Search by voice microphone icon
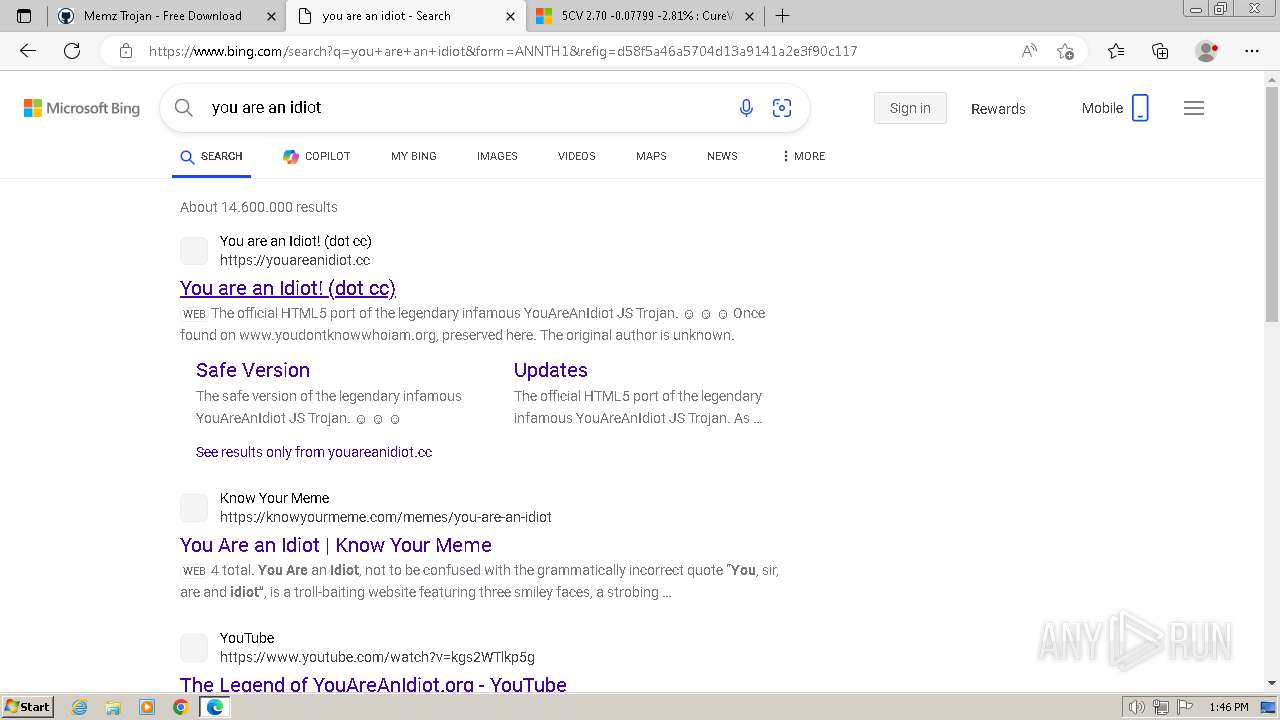This screenshot has height=720, width=1280. (x=746, y=108)
